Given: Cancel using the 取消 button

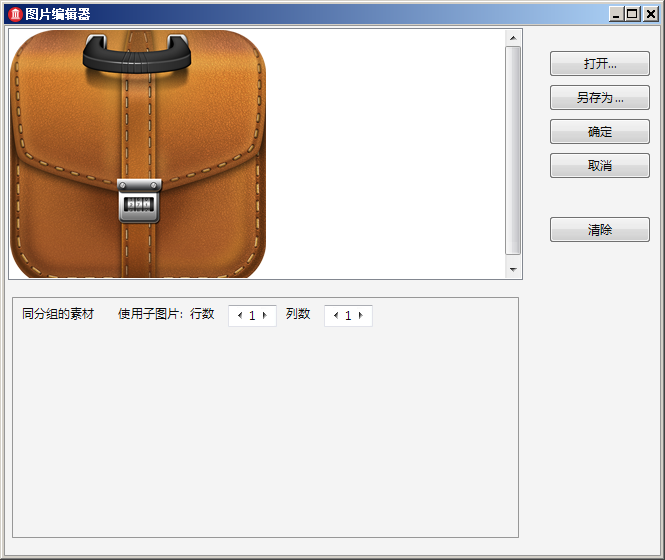Looking at the screenshot, I should pos(599,166).
